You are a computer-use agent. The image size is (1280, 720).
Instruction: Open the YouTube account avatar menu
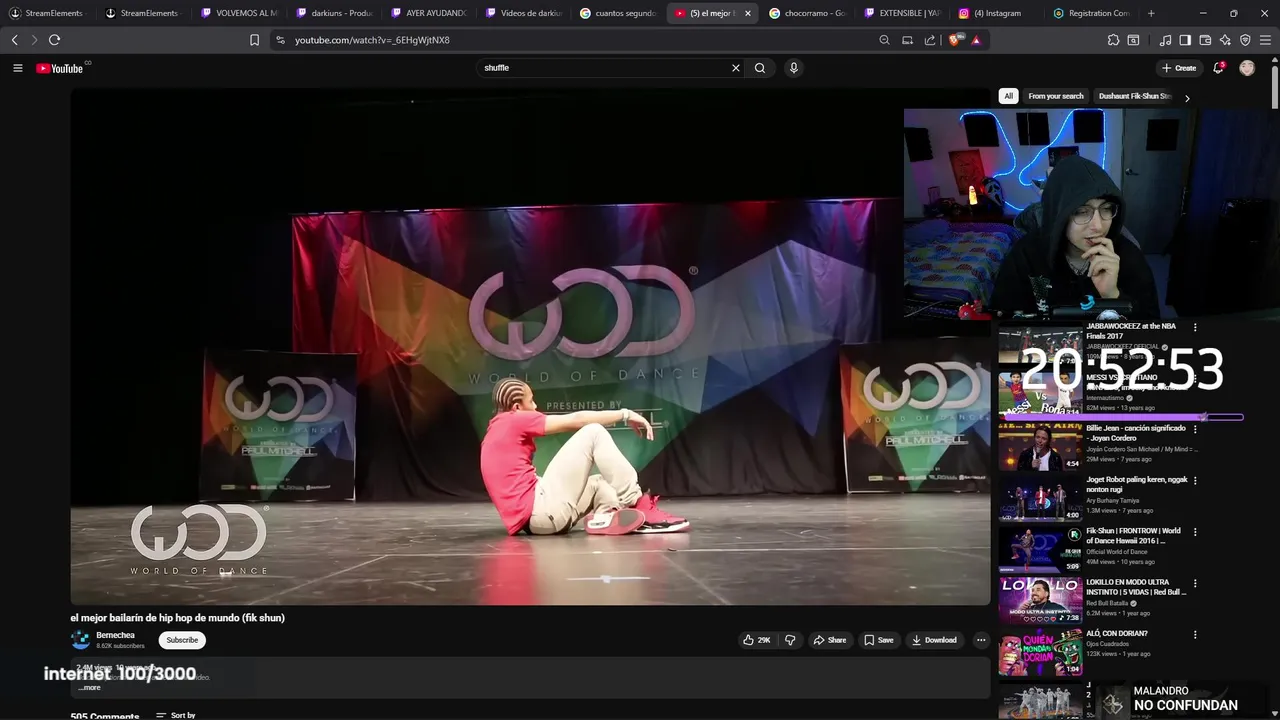click(x=1247, y=68)
